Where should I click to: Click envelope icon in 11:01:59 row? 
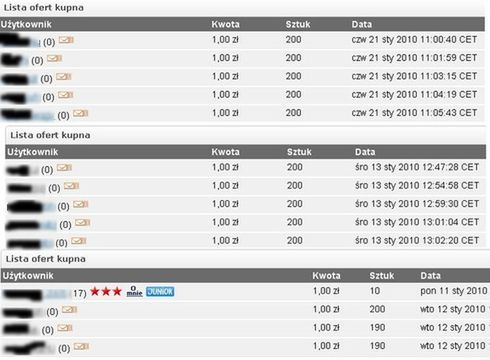[x=54, y=58]
